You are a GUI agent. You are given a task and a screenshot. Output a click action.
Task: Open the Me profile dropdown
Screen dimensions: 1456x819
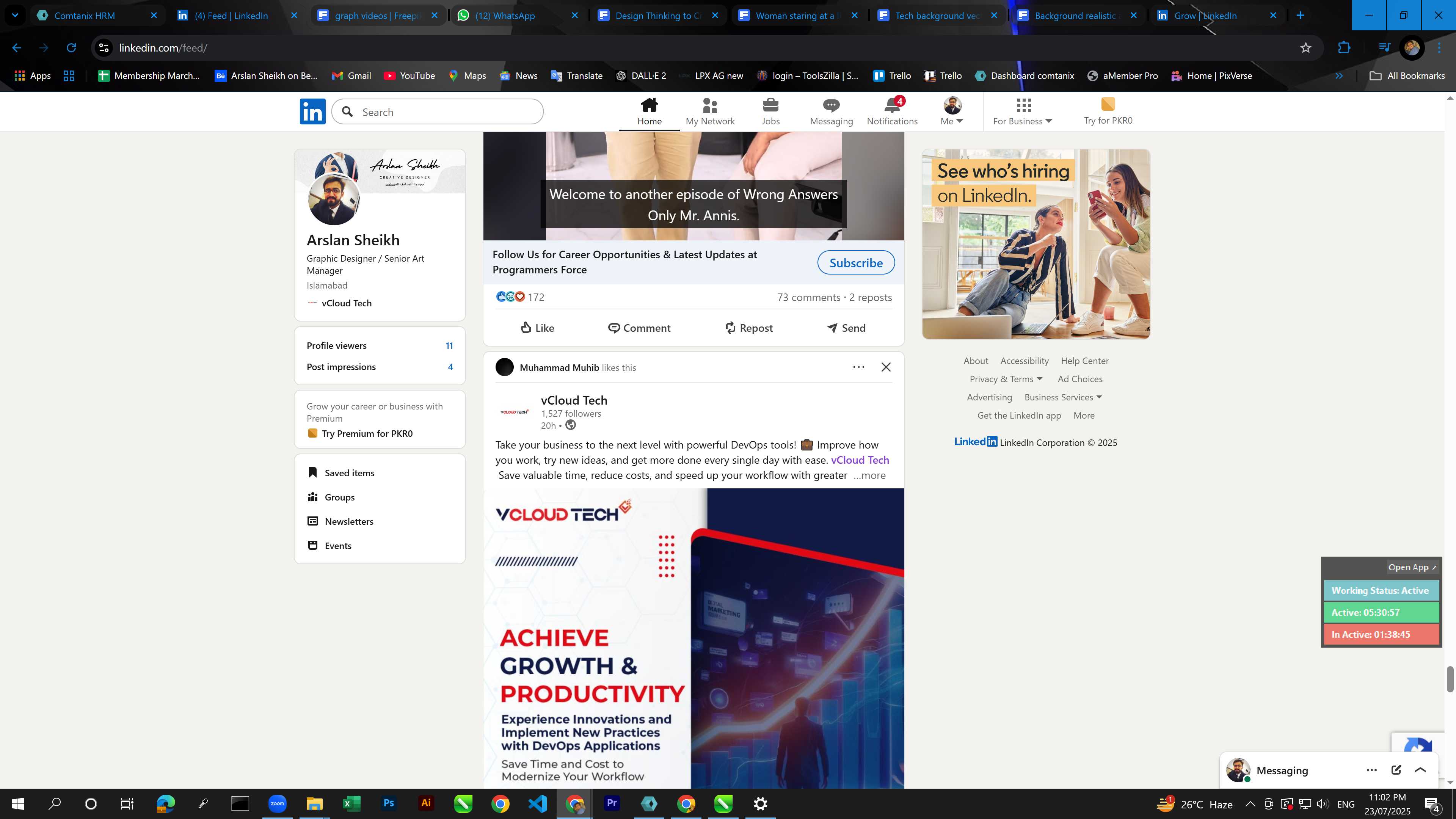click(952, 112)
